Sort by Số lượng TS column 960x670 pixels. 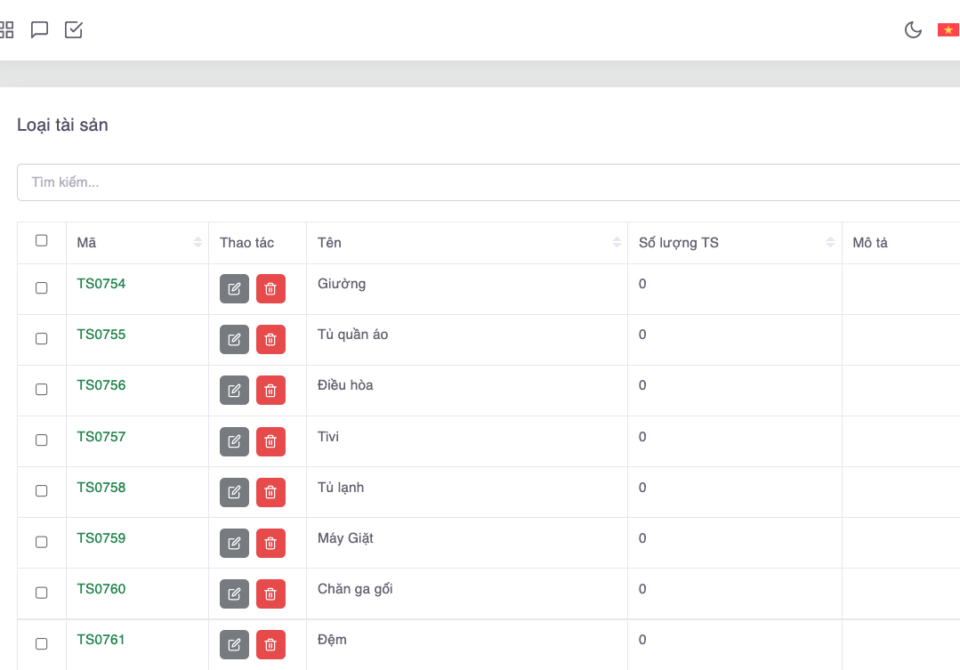829,243
